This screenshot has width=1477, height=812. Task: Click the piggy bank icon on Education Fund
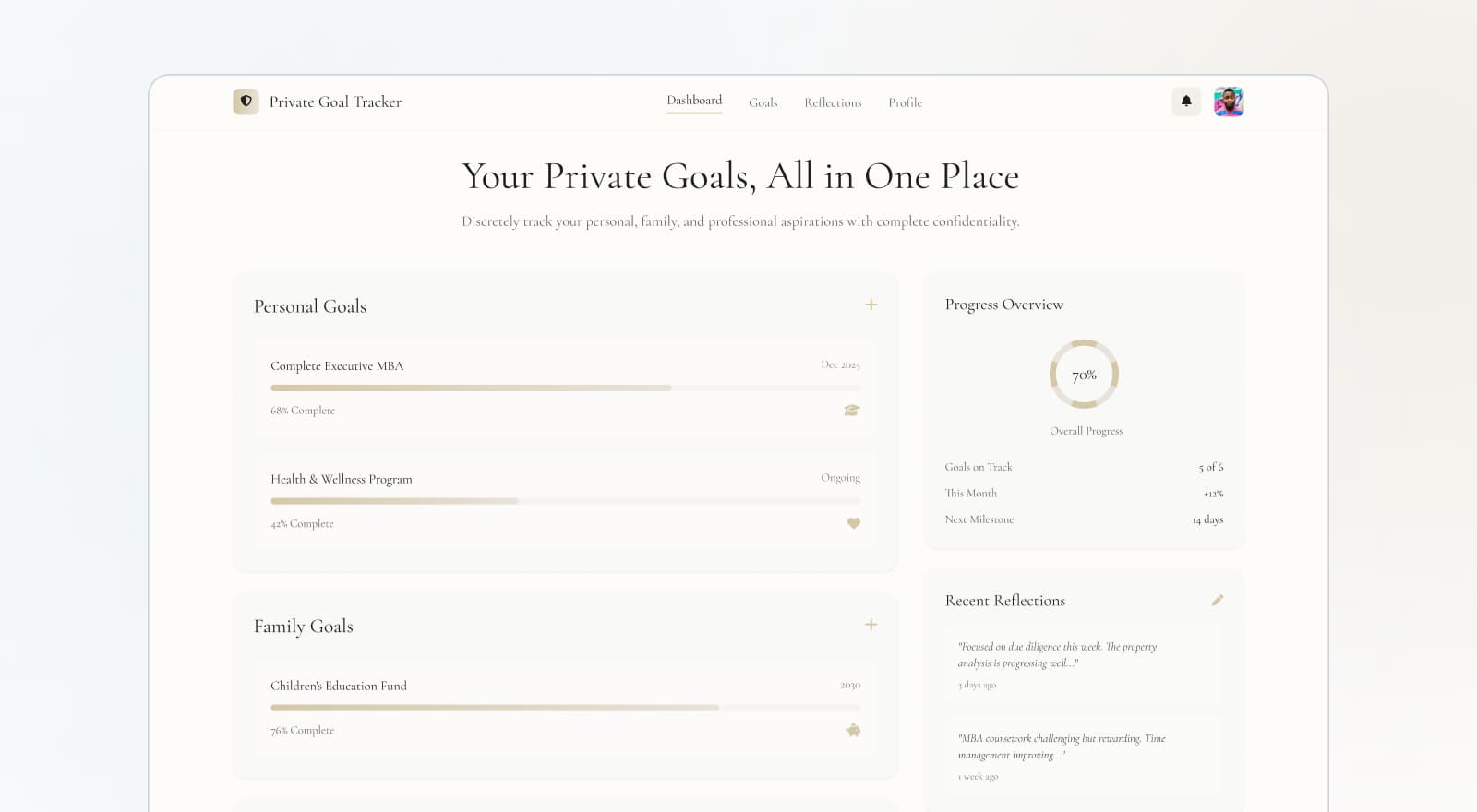tap(853, 730)
